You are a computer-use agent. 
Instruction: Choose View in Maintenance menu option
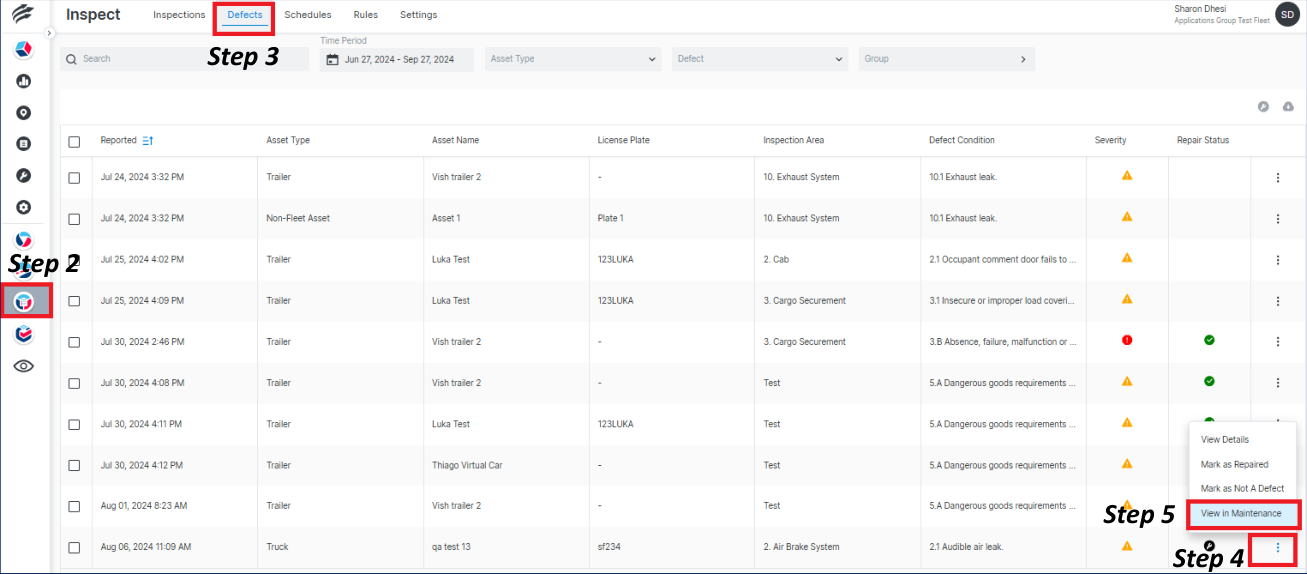1242,513
